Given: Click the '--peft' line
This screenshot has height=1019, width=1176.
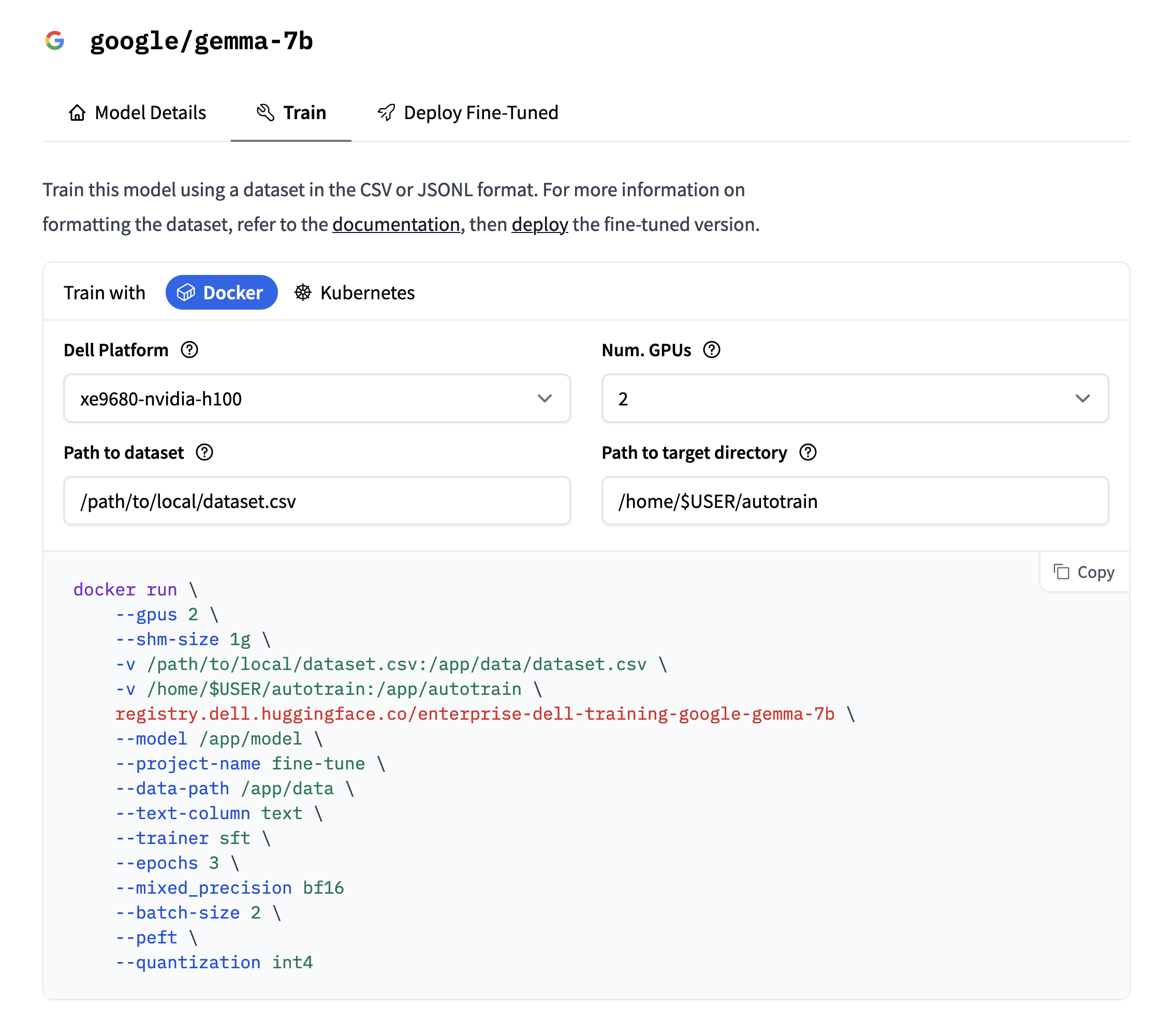Looking at the screenshot, I should click(x=157, y=938).
